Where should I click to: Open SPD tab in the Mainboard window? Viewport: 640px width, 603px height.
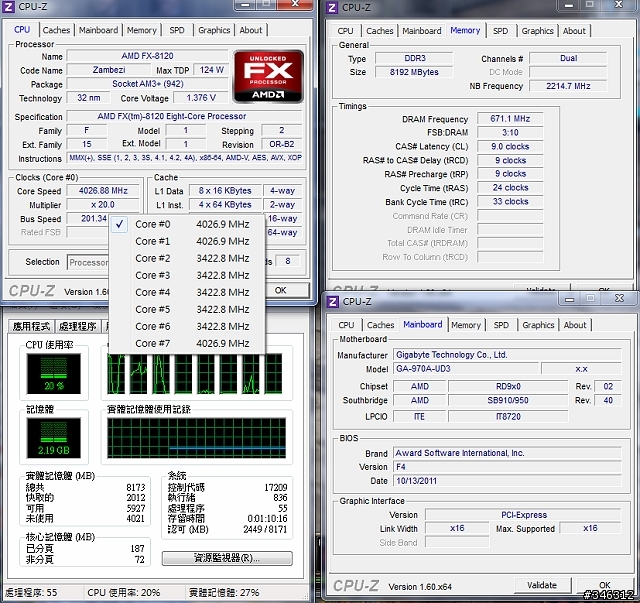point(501,325)
